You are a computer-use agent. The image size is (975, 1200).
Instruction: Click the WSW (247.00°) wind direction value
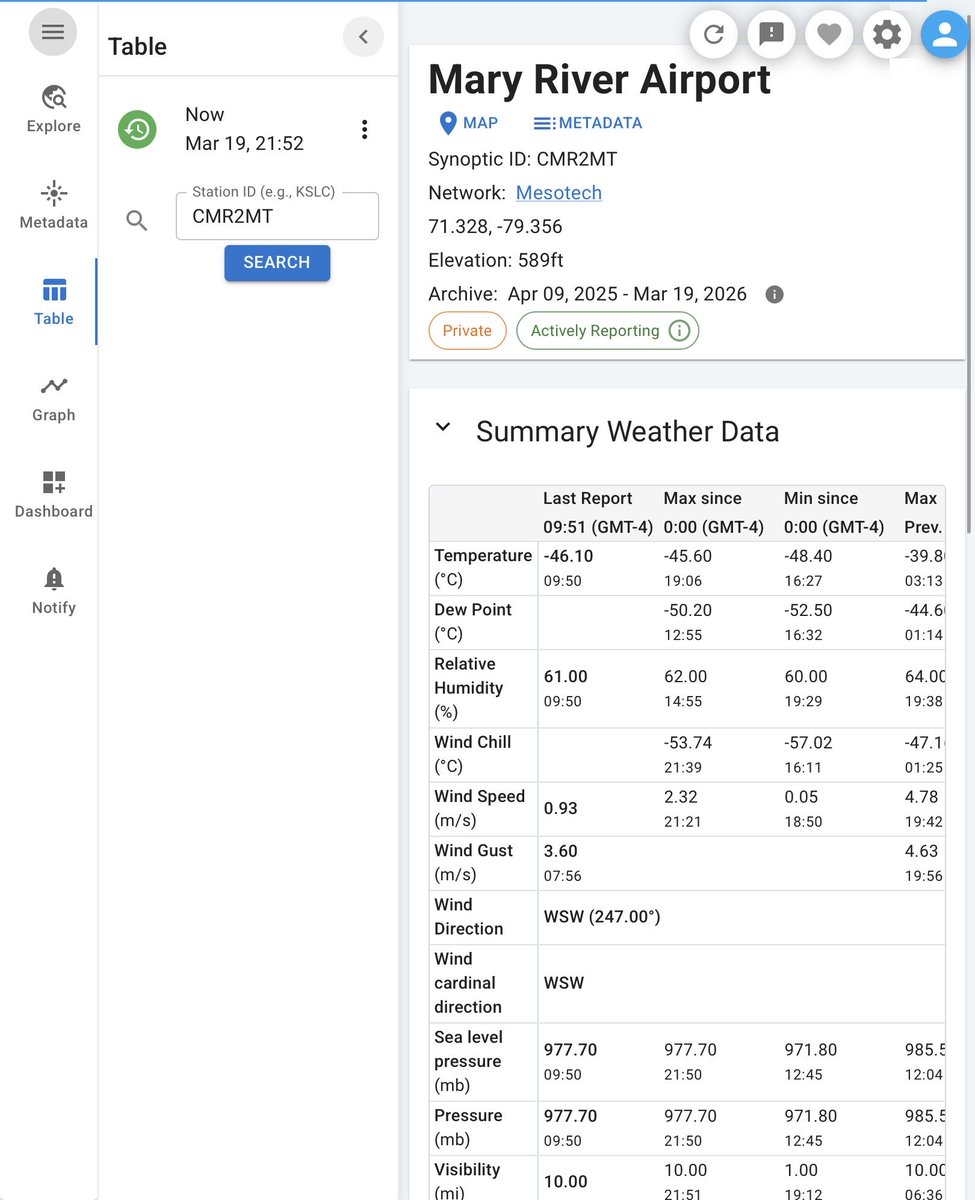(x=602, y=917)
